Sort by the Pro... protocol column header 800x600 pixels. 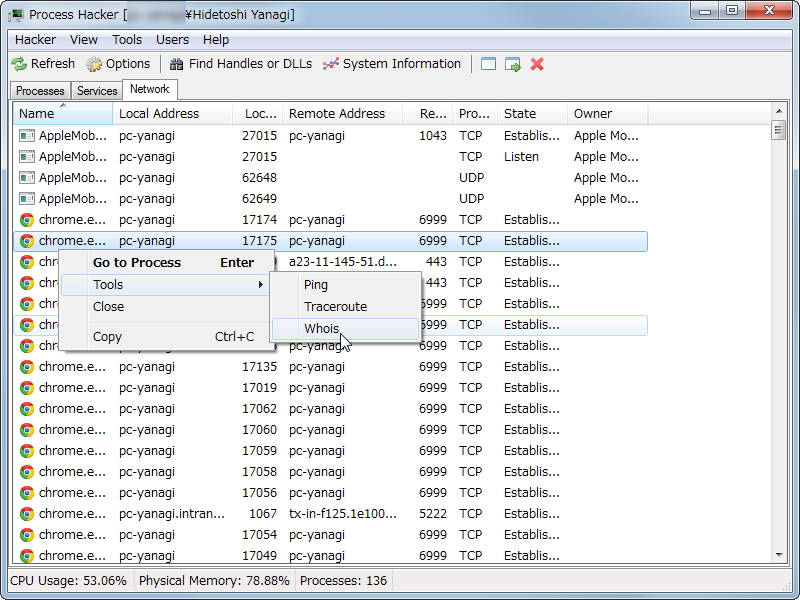pyautogui.click(x=475, y=113)
